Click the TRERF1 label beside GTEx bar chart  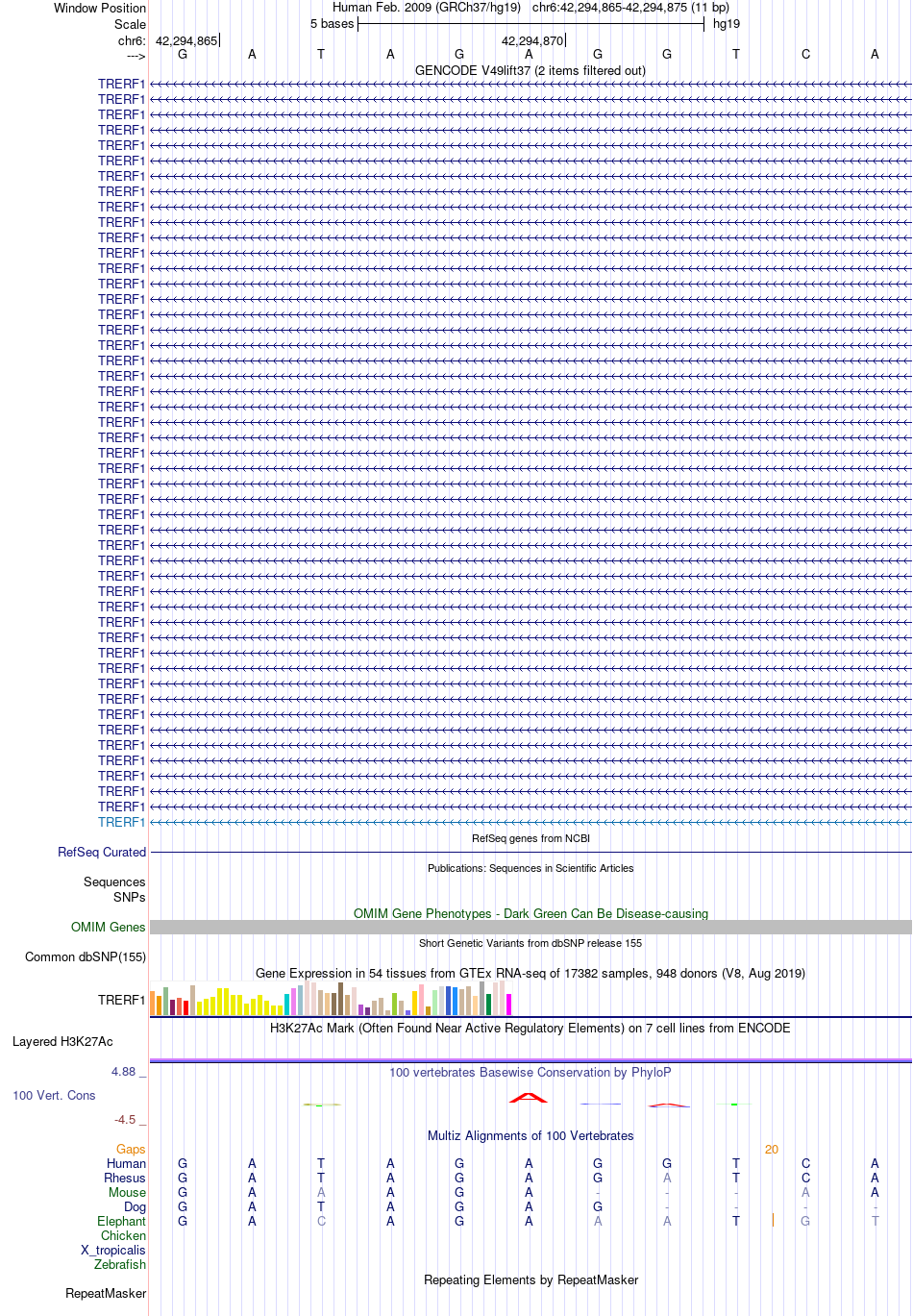(x=121, y=1000)
